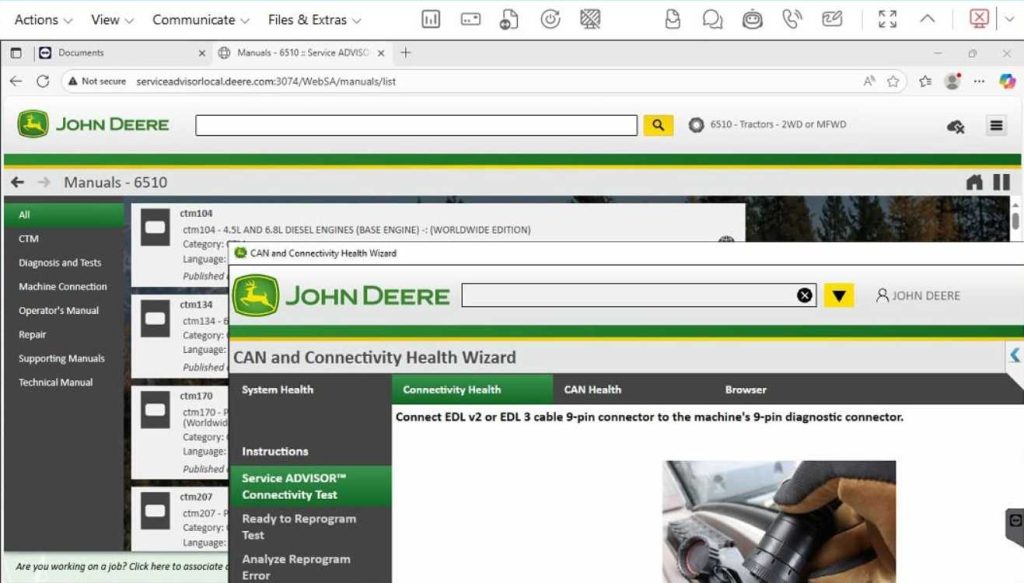This screenshot has height=583, width=1024.
Task: Expand the dropdown at toolbar far right
Action: 1009,20
